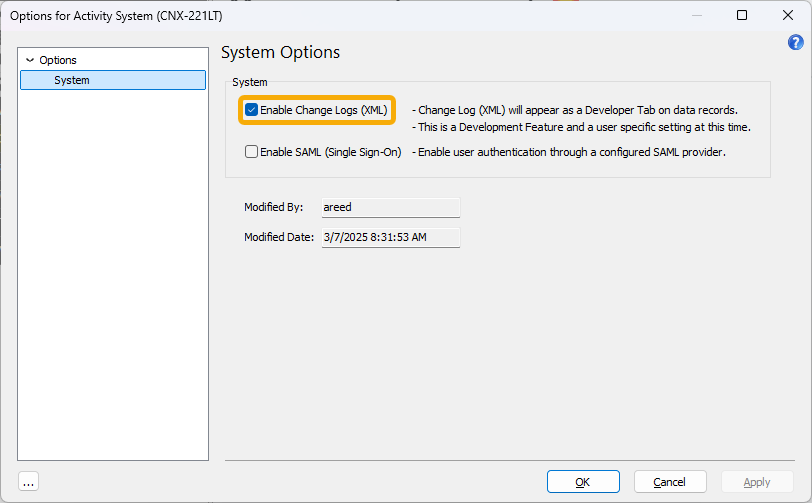The width and height of the screenshot is (812, 503).
Task: Select the Options root node label
Action: pos(58,60)
